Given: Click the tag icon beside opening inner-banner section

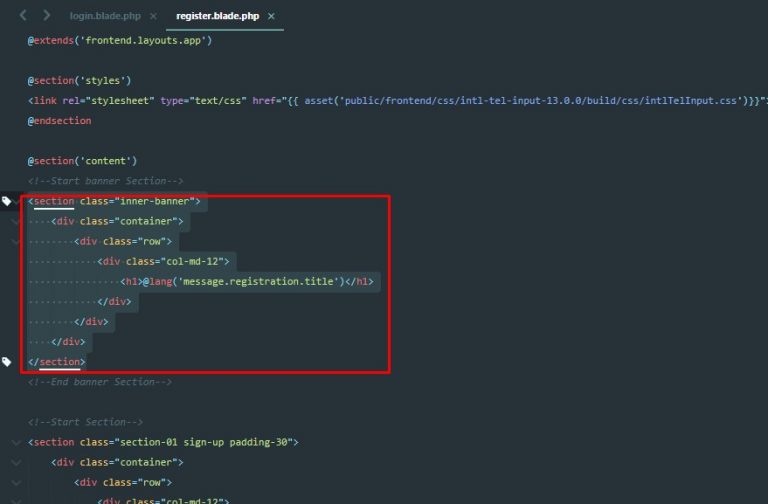Looking at the screenshot, I should tap(6, 201).
